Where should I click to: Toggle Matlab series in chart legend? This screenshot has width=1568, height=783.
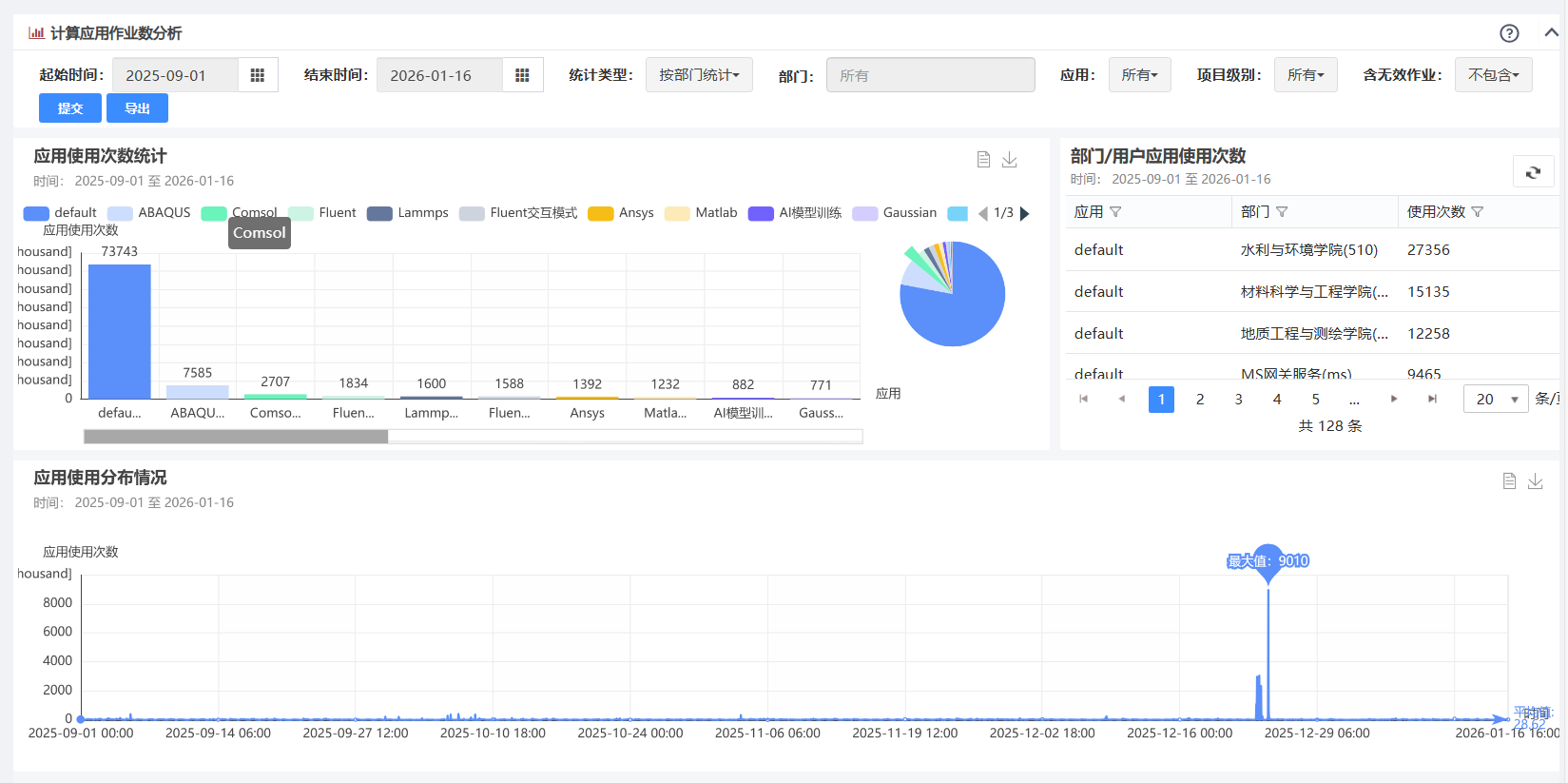702,213
